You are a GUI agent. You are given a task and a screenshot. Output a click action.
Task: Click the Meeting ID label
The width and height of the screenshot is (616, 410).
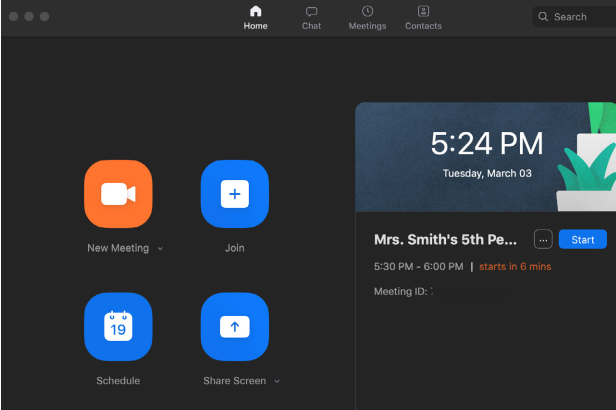400,291
